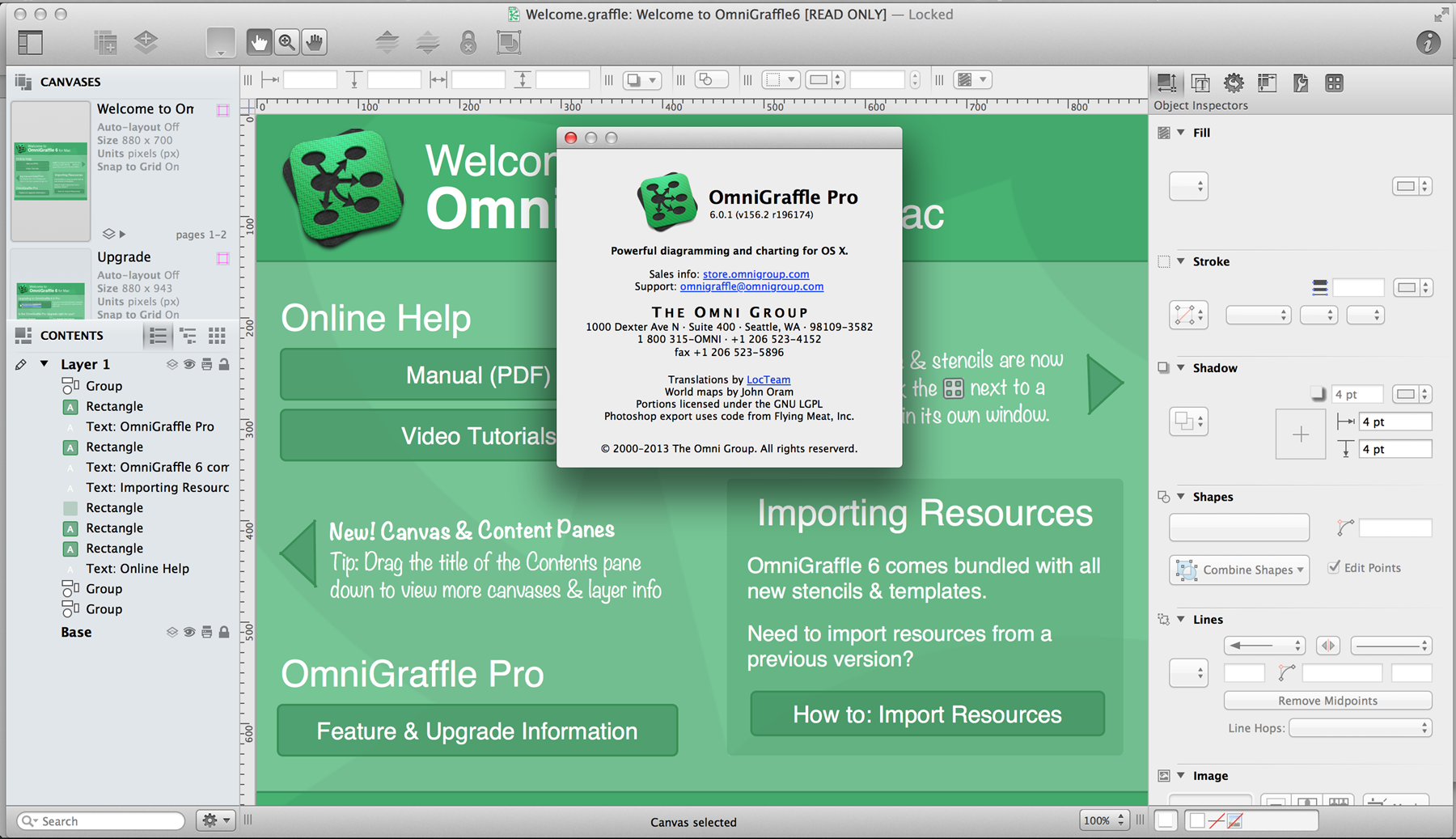Collapse the Lines section triangle
The image size is (1456, 839).
pyautogui.click(x=1181, y=619)
